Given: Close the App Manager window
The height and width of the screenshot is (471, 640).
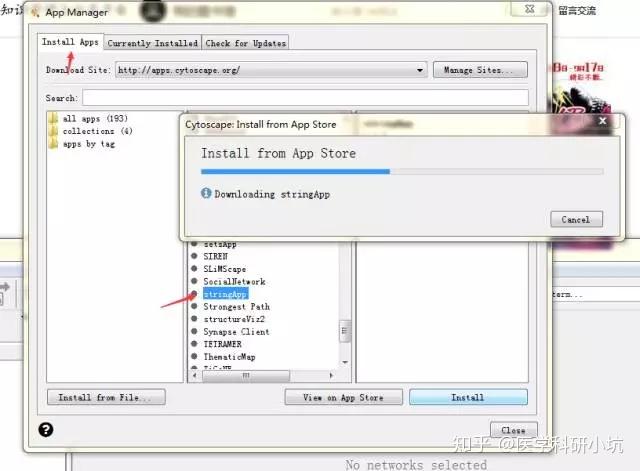Looking at the screenshot, I should [x=529, y=9].
